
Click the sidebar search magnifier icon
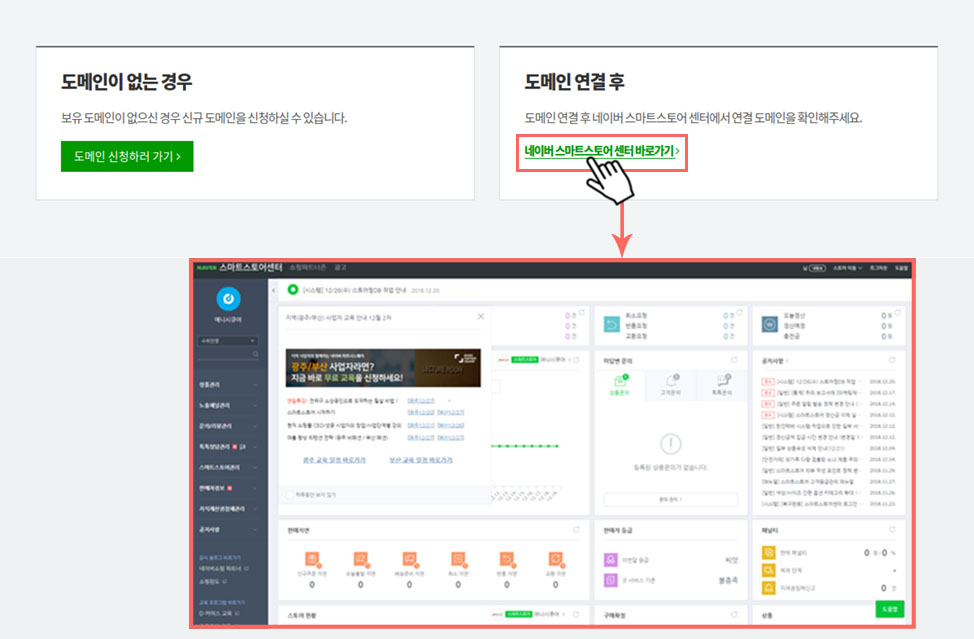(x=255, y=354)
